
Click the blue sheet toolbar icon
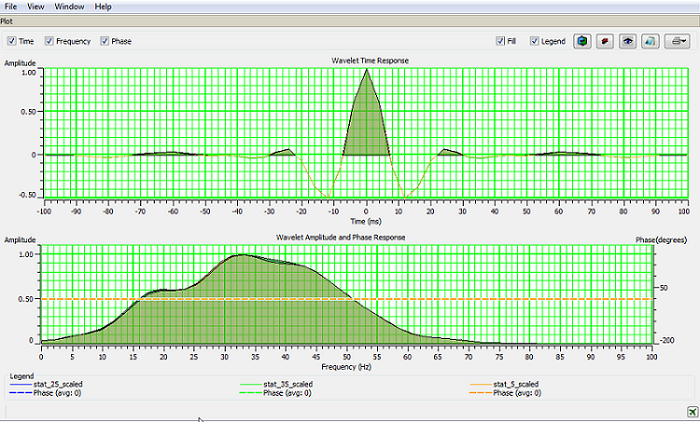[x=650, y=41]
